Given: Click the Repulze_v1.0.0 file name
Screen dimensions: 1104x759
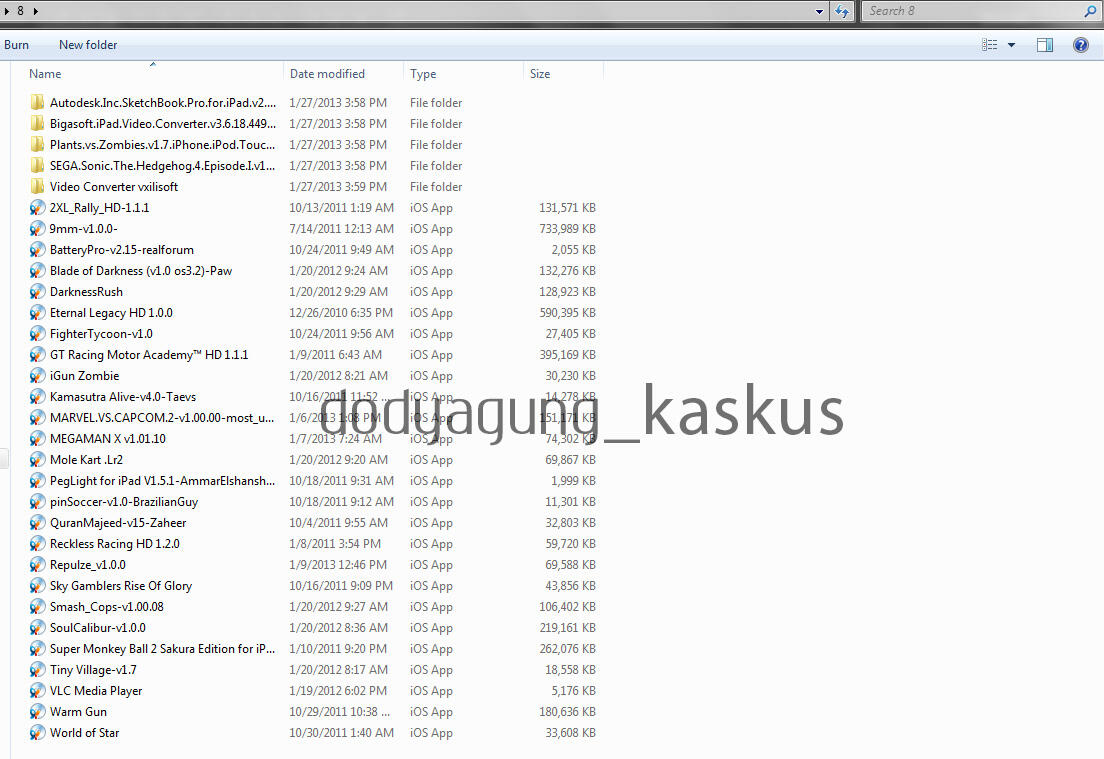Looking at the screenshot, I should [88, 565].
